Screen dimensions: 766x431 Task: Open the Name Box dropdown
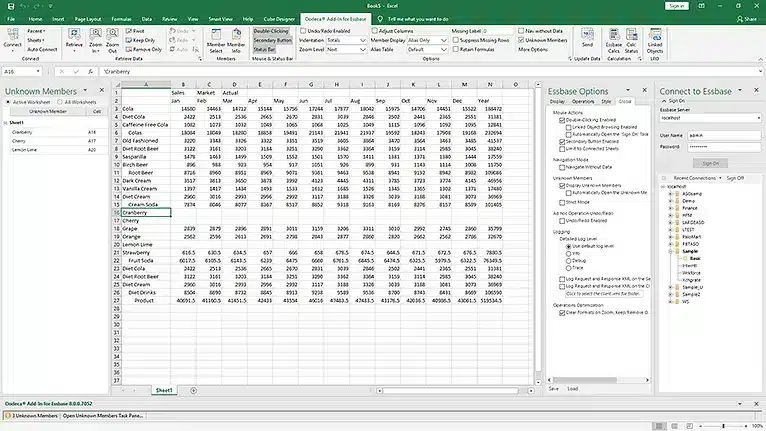38,71
